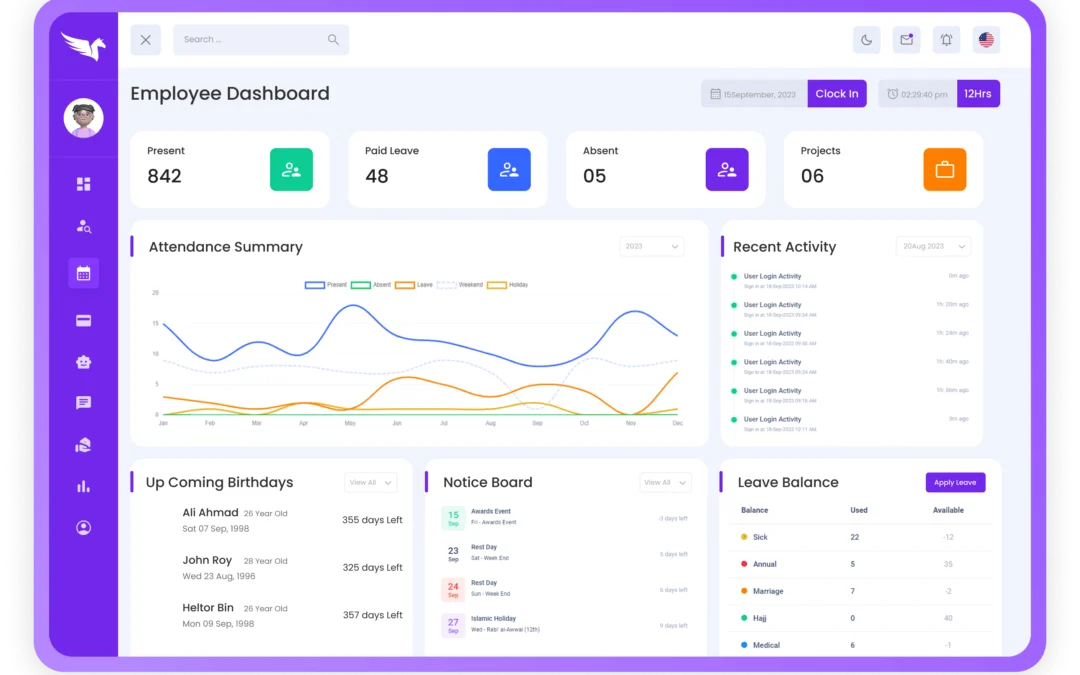The width and height of the screenshot is (1080, 675).
Task: Click the Apply Leave button
Action: tap(955, 482)
